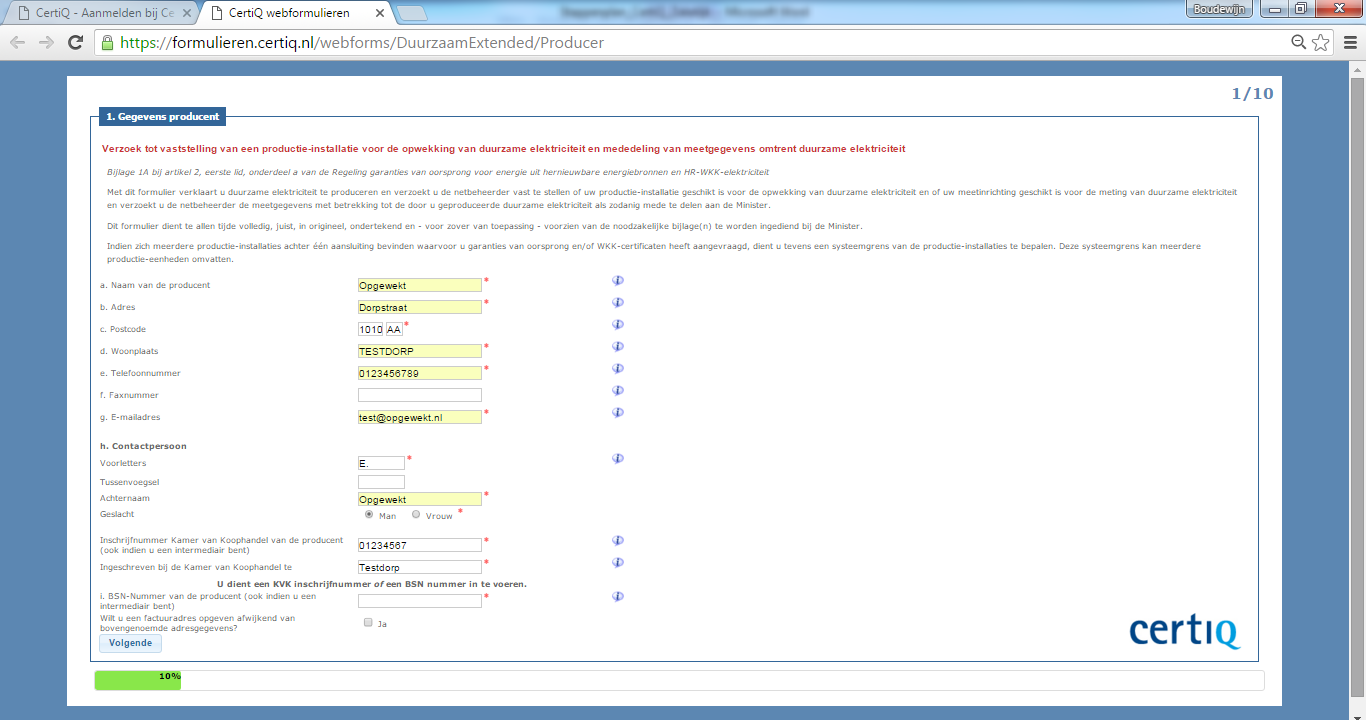Bookmark page with the star icon

point(1320,42)
